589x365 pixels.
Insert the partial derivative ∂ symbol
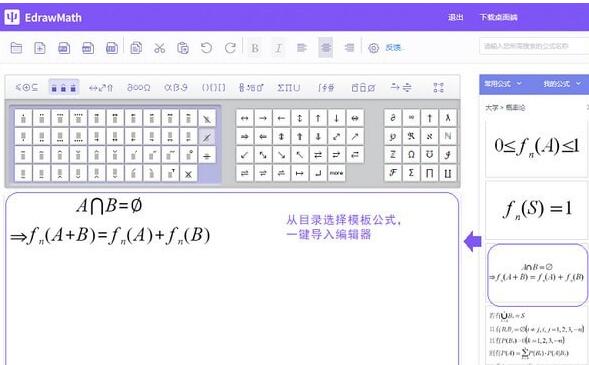[x=393, y=118]
